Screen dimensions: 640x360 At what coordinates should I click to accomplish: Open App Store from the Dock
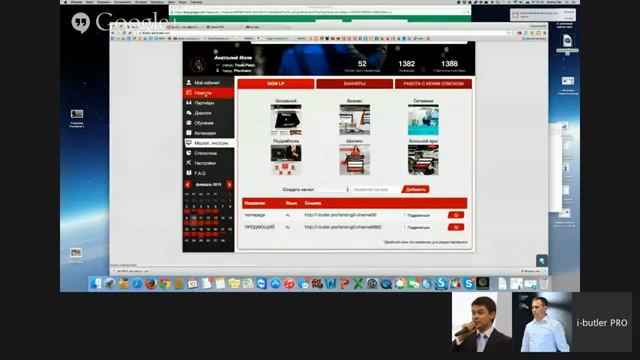click(276, 283)
